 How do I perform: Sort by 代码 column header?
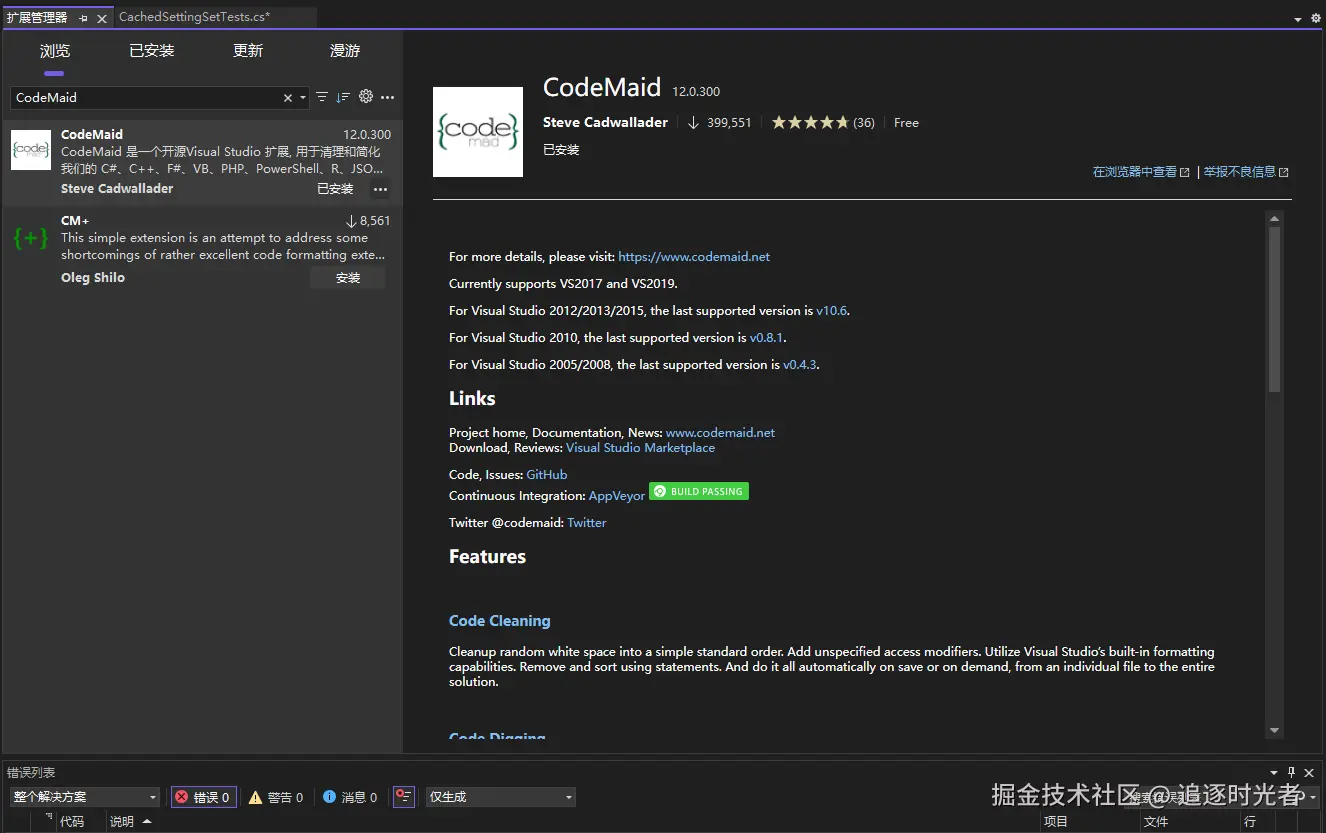tap(72, 821)
